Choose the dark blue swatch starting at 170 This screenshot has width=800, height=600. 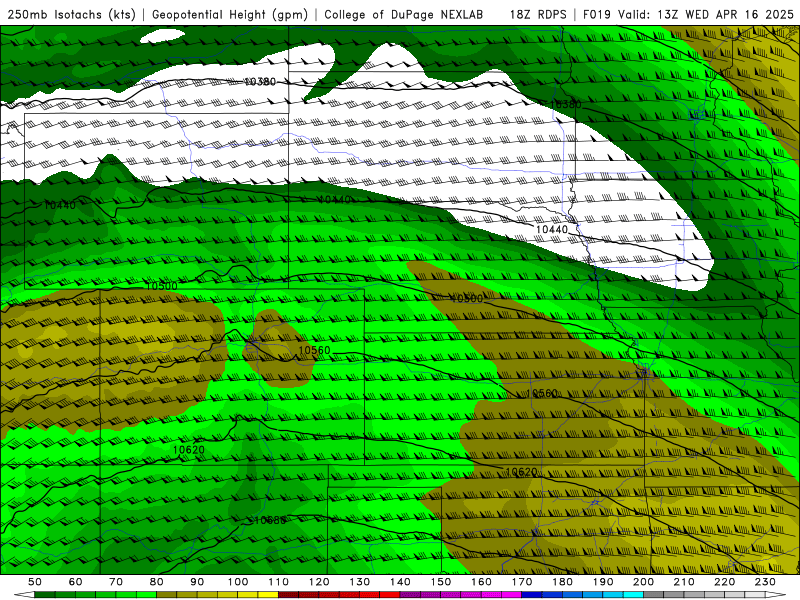532,595
